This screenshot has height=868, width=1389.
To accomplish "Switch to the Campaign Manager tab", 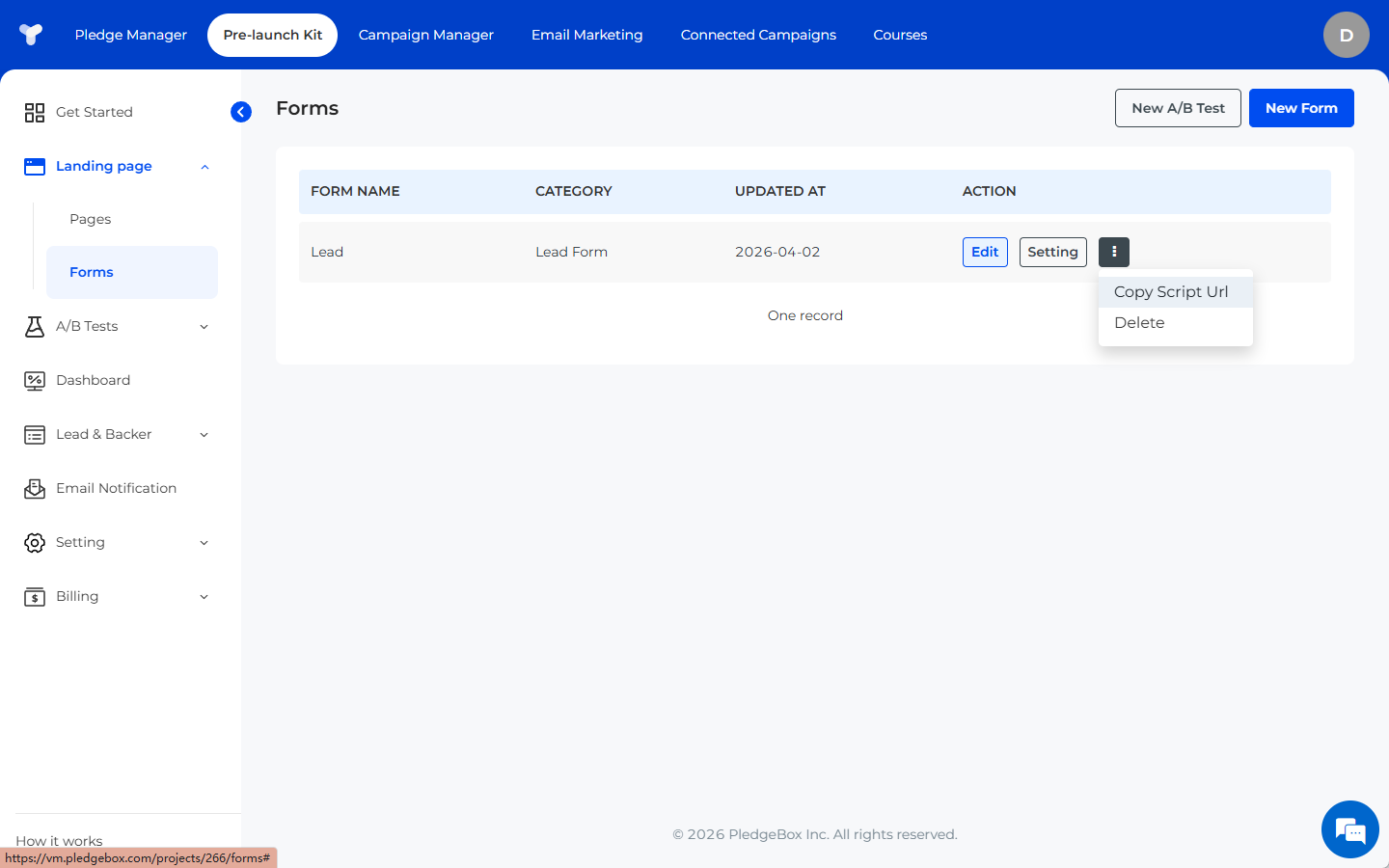I will click(x=425, y=35).
